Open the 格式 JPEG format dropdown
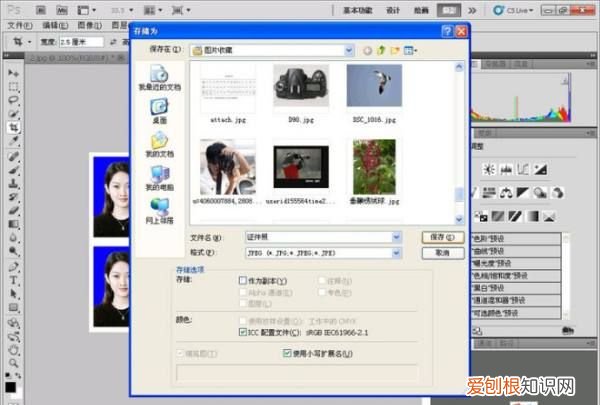The image size is (600, 405). 396,253
